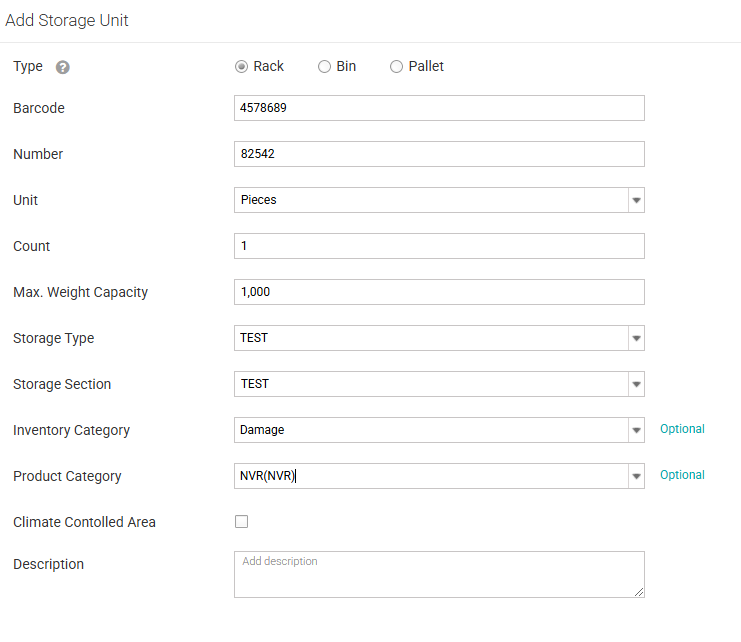The height and width of the screenshot is (642, 741).
Task: Click the Add Storage Unit heading
Action: (67, 20)
